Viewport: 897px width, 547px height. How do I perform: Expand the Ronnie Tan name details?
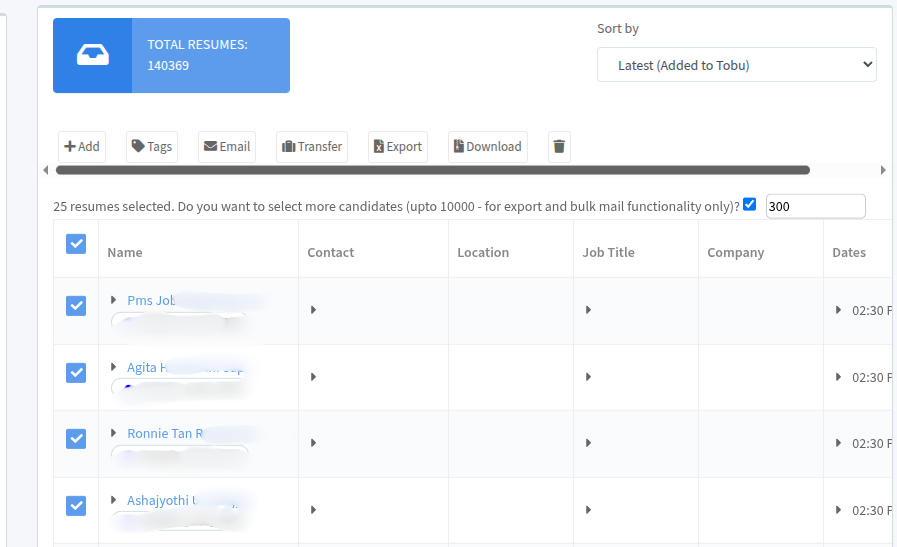pos(113,433)
